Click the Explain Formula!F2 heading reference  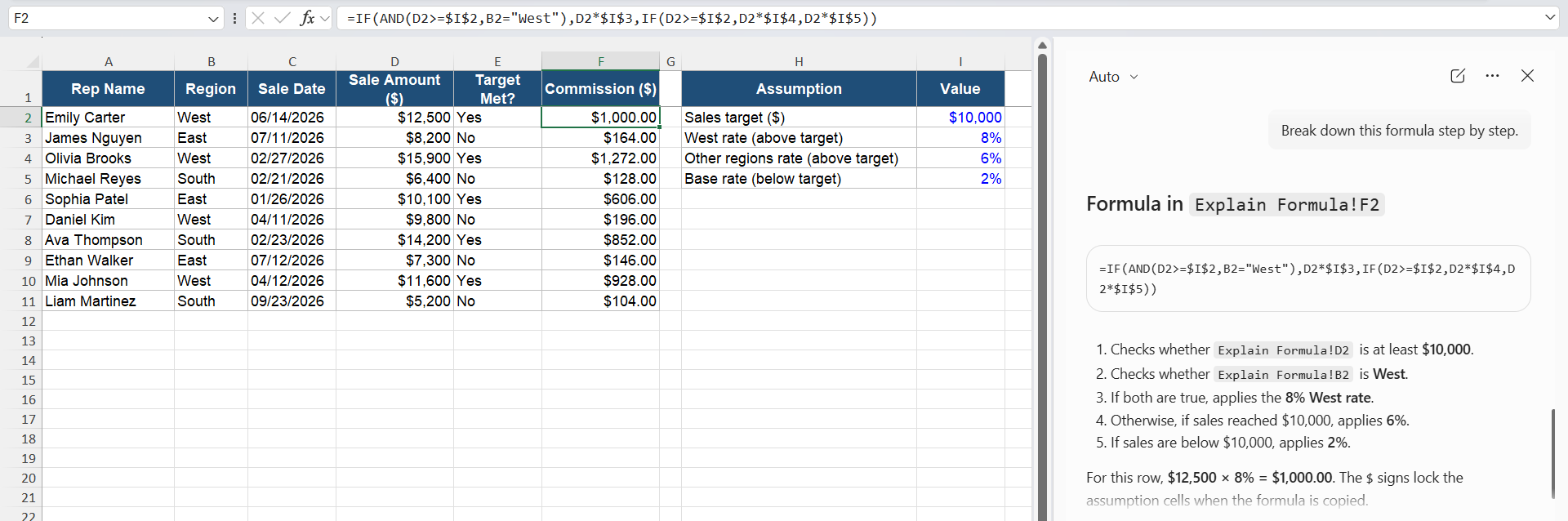pos(1287,205)
